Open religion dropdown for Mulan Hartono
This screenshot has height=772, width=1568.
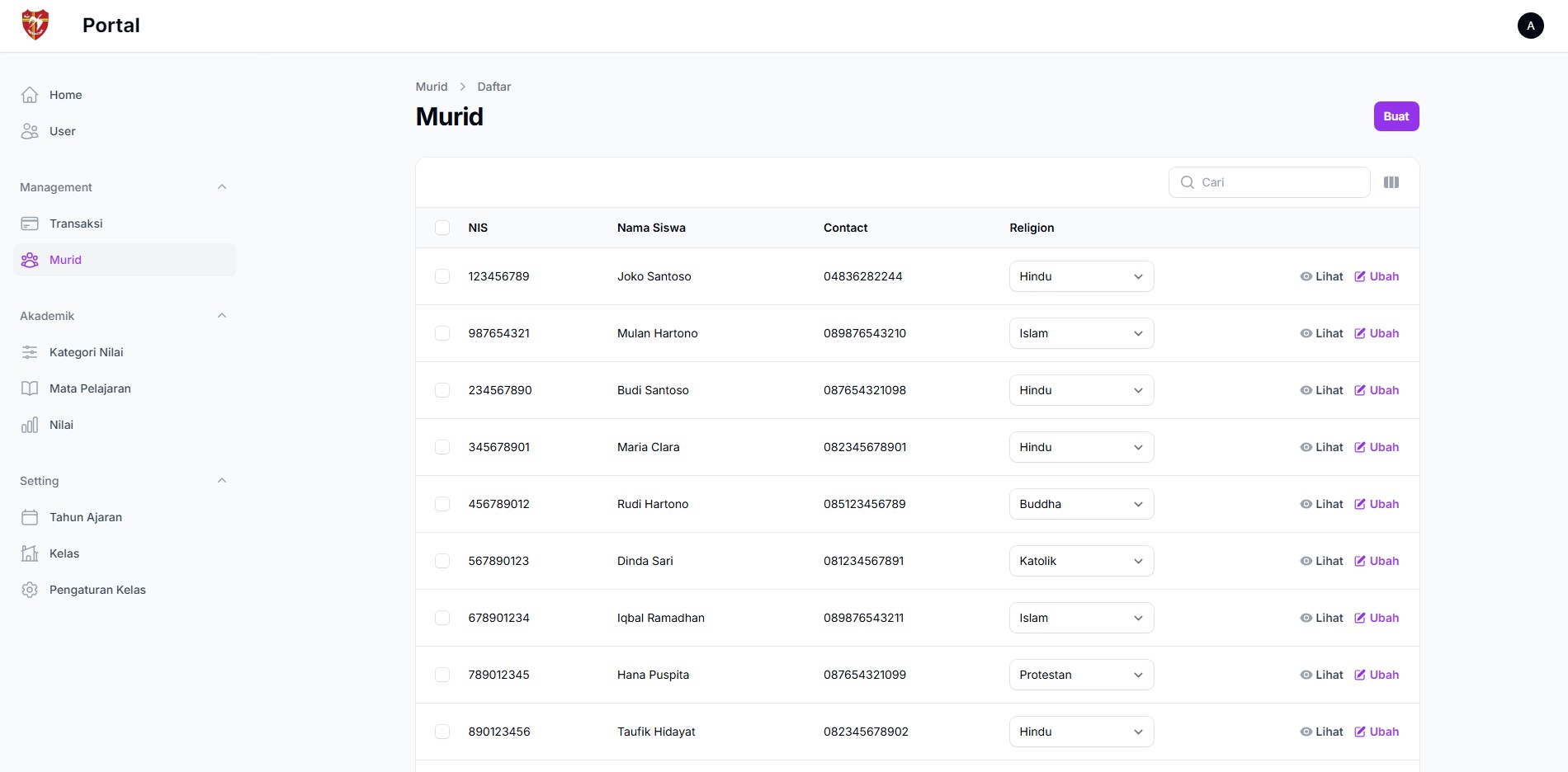coord(1080,333)
